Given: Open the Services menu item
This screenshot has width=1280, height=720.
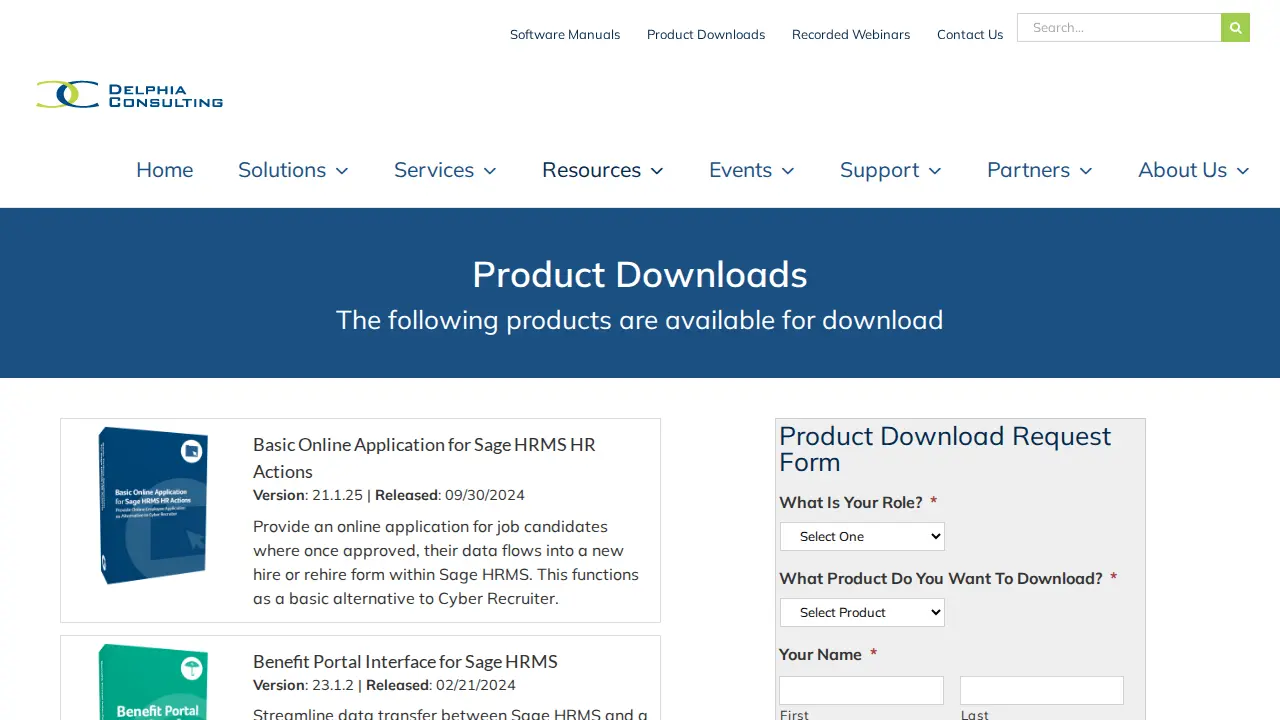Looking at the screenshot, I should pyautogui.click(x=434, y=170).
